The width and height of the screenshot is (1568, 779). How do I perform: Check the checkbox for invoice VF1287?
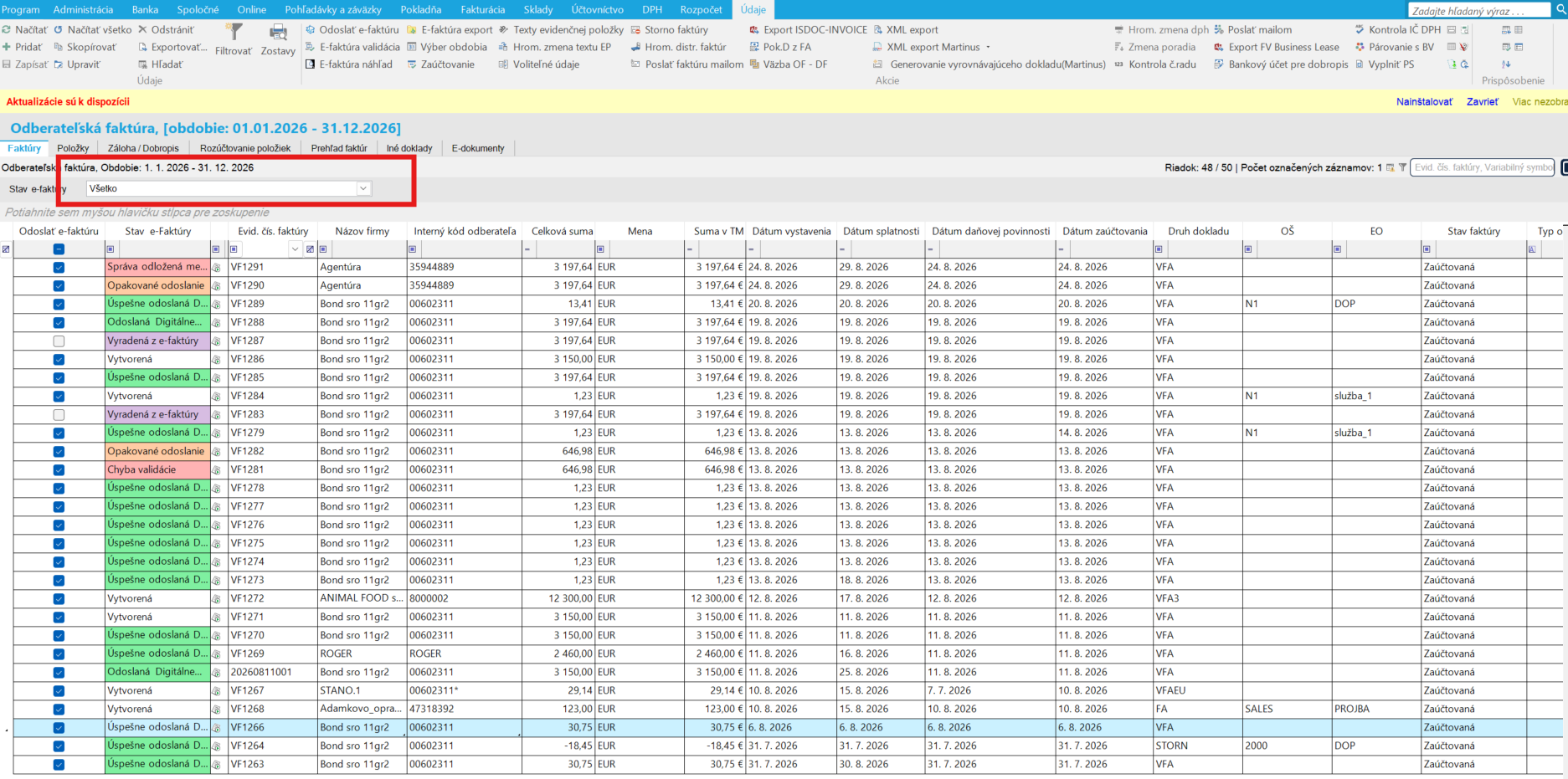coord(59,341)
